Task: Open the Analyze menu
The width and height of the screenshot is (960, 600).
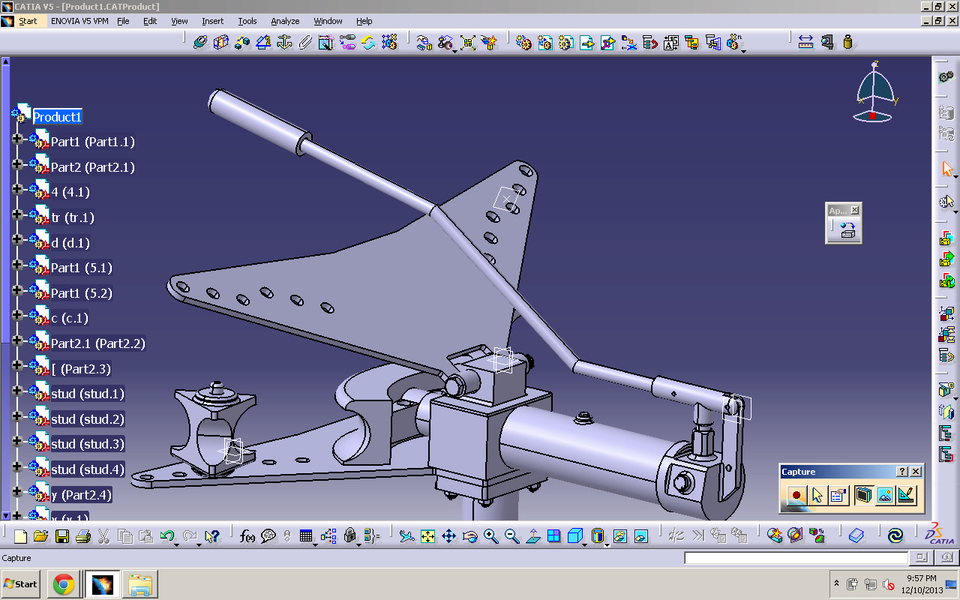Action: coord(285,21)
